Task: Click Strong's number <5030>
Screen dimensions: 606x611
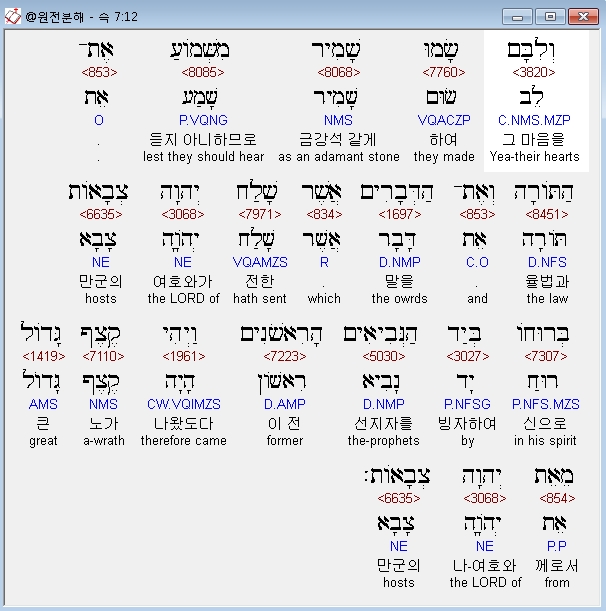Action: pos(383,356)
